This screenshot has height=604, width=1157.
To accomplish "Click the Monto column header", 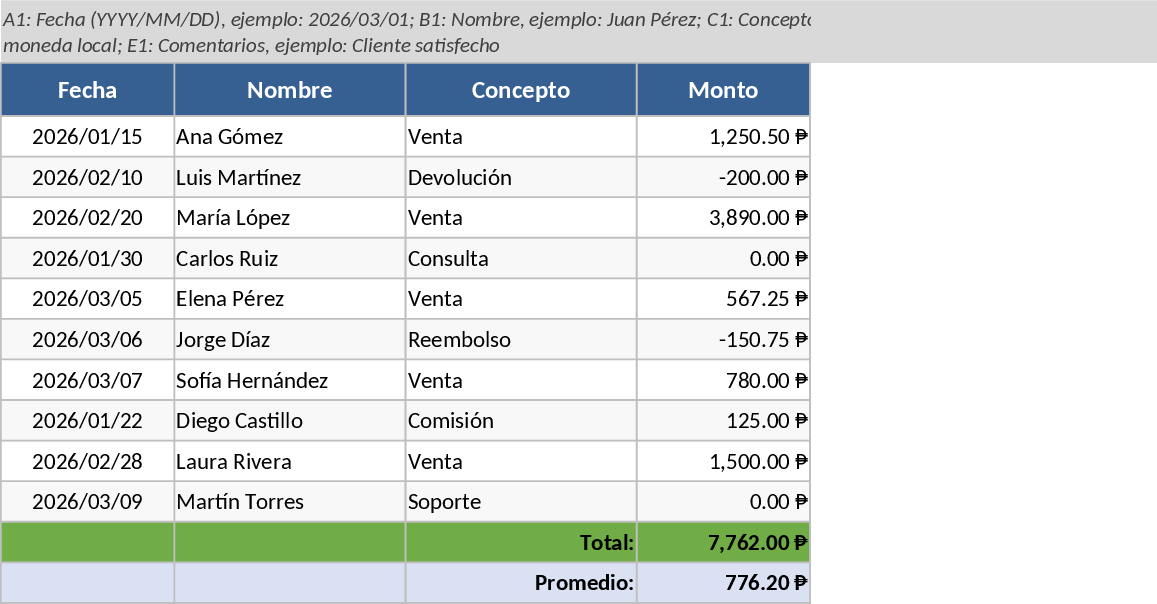I will [722, 90].
